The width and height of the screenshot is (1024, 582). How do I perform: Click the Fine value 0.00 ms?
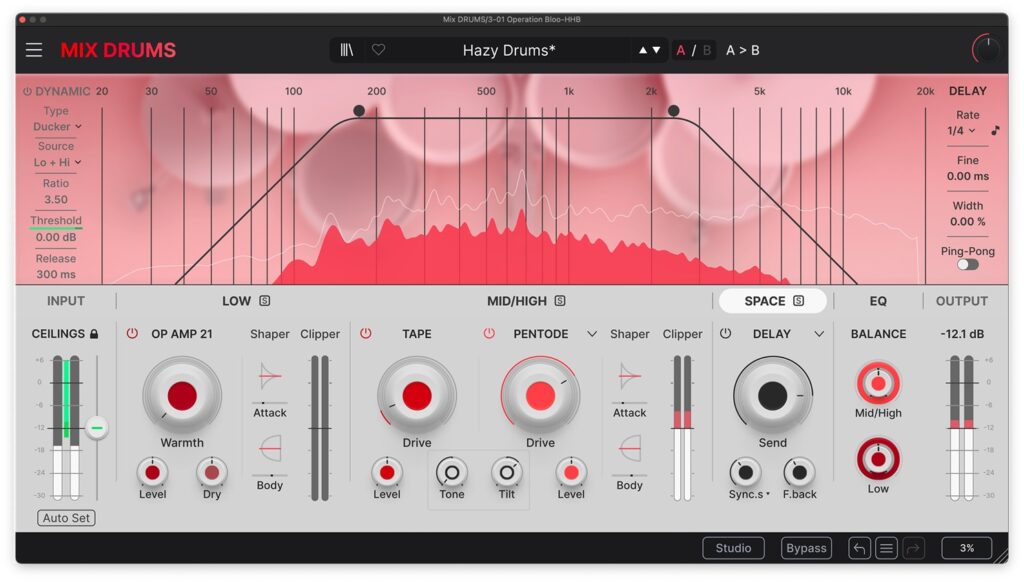point(968,176)
